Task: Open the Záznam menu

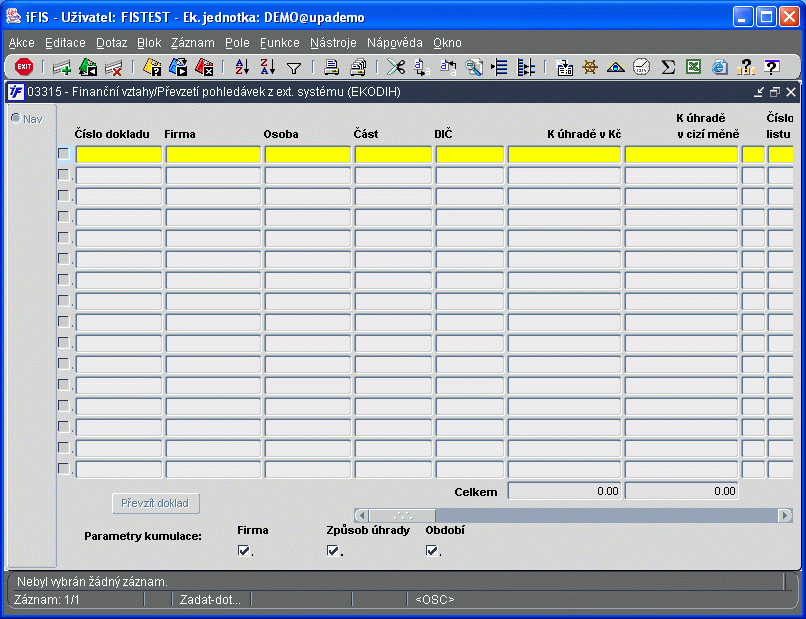Action: 193,43
